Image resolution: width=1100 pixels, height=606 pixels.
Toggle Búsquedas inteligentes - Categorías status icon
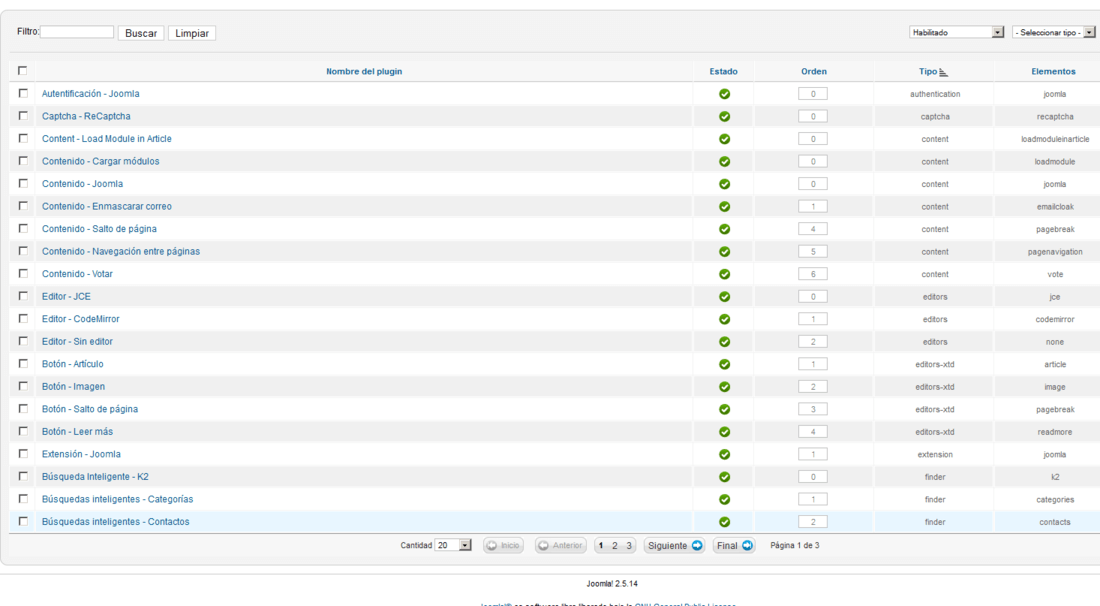724,499
